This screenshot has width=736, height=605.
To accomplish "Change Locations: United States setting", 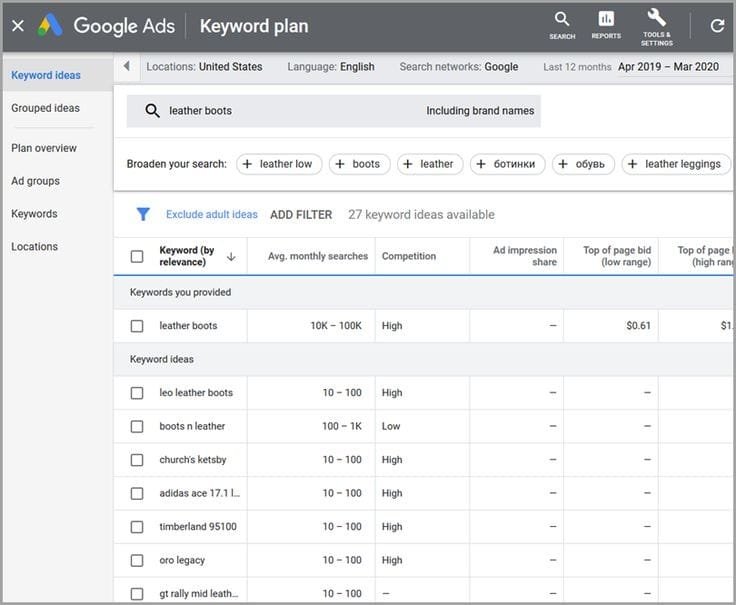I will pos(204,67).
